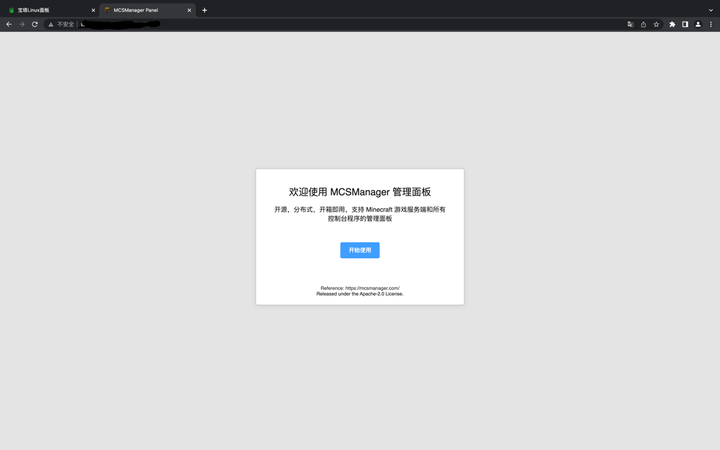Open the mcsmanager.com reference link
Image resolution: width=720 pixels, height=450 pixels.
pyautogui.click(x=372, y=288)
